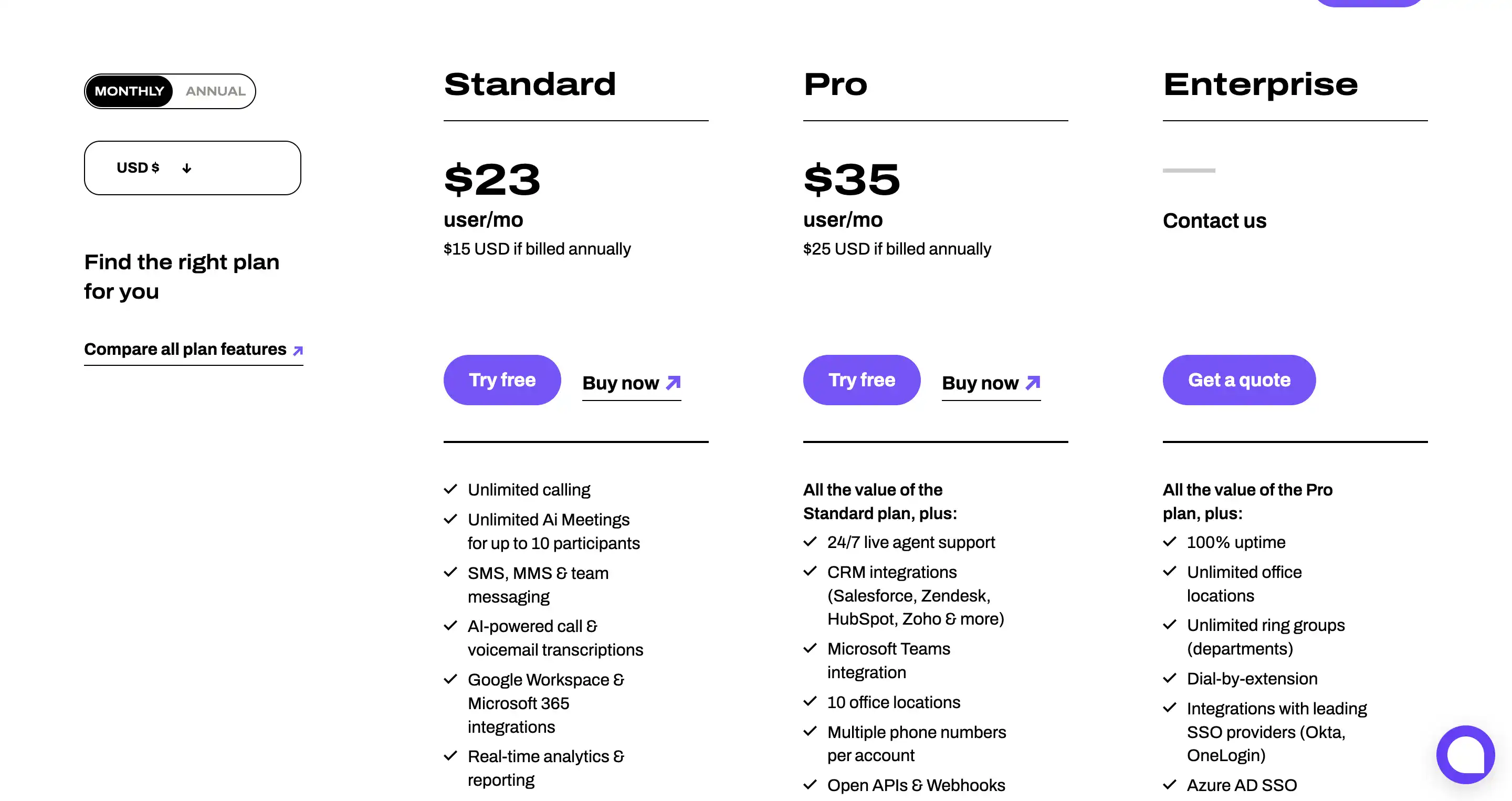This screenshot has width=1512, height=801.
Task: Click the gray dash under the Enterprise heading
Action: click(1189, 171)
